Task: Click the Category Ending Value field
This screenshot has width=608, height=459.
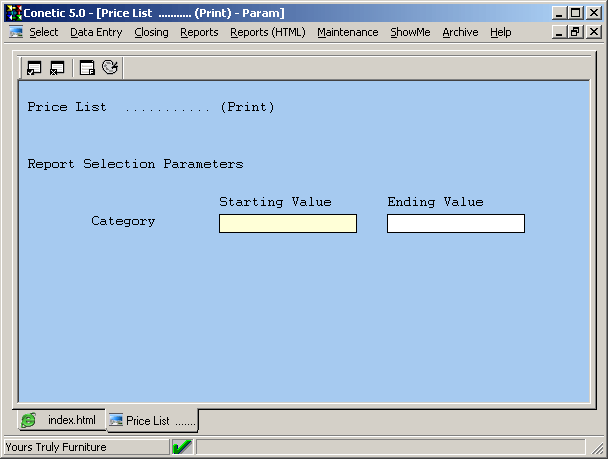Action: [455, 223]
